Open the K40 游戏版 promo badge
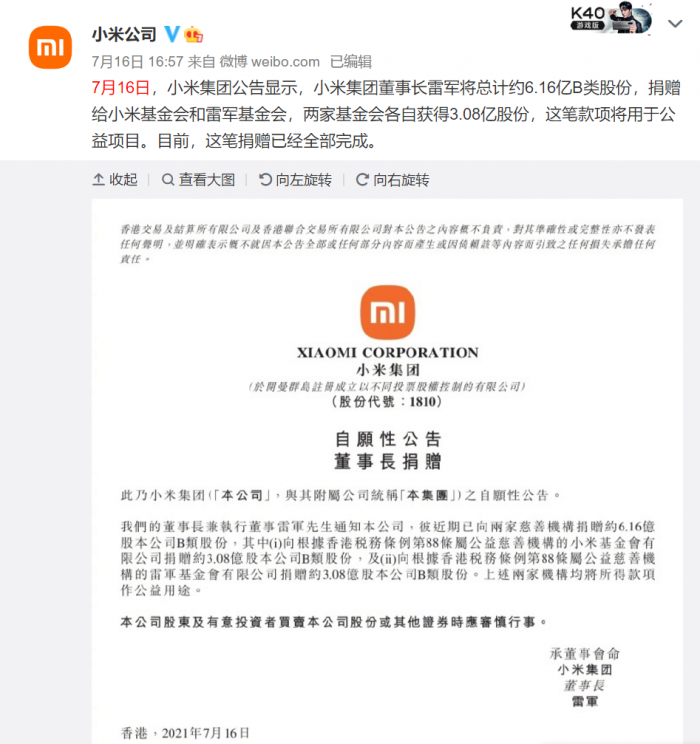 click(611, 19)
